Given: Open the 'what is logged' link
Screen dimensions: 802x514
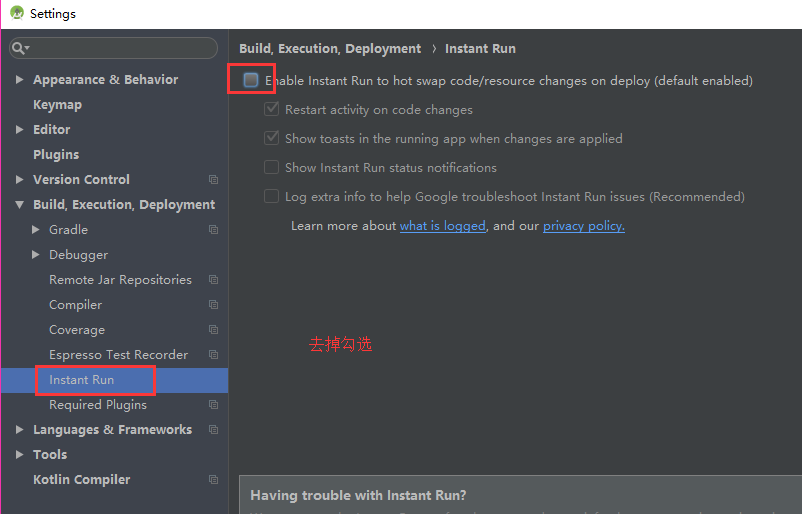Looking at the screenshot, I should coord(442,226).
